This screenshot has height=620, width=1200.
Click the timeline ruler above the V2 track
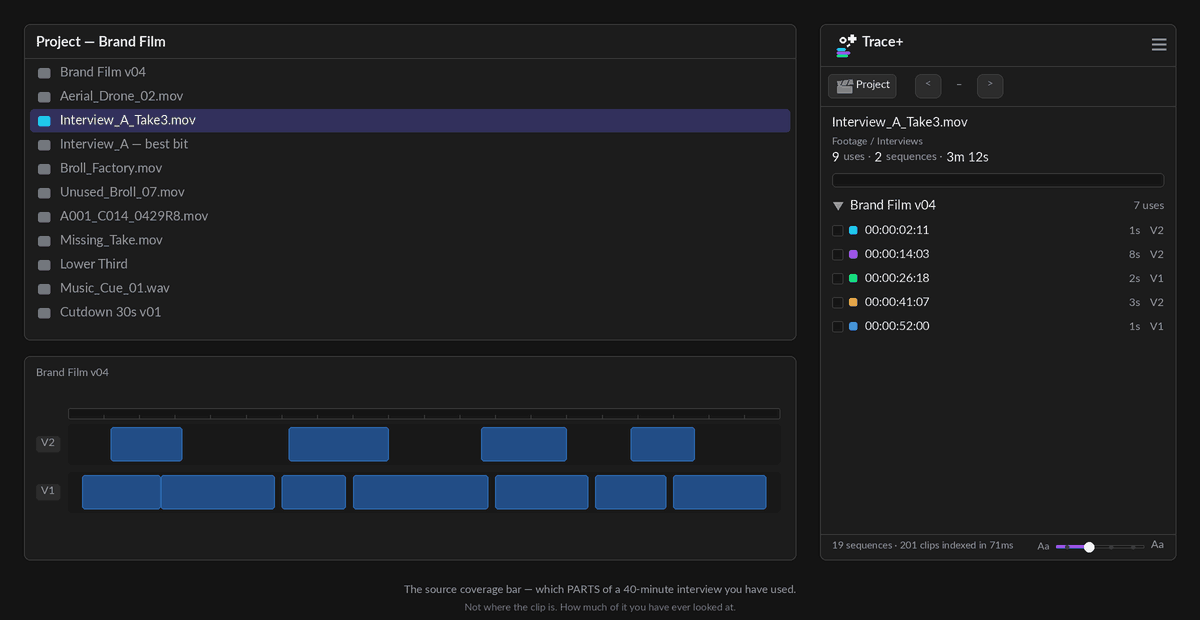point(424,414)
